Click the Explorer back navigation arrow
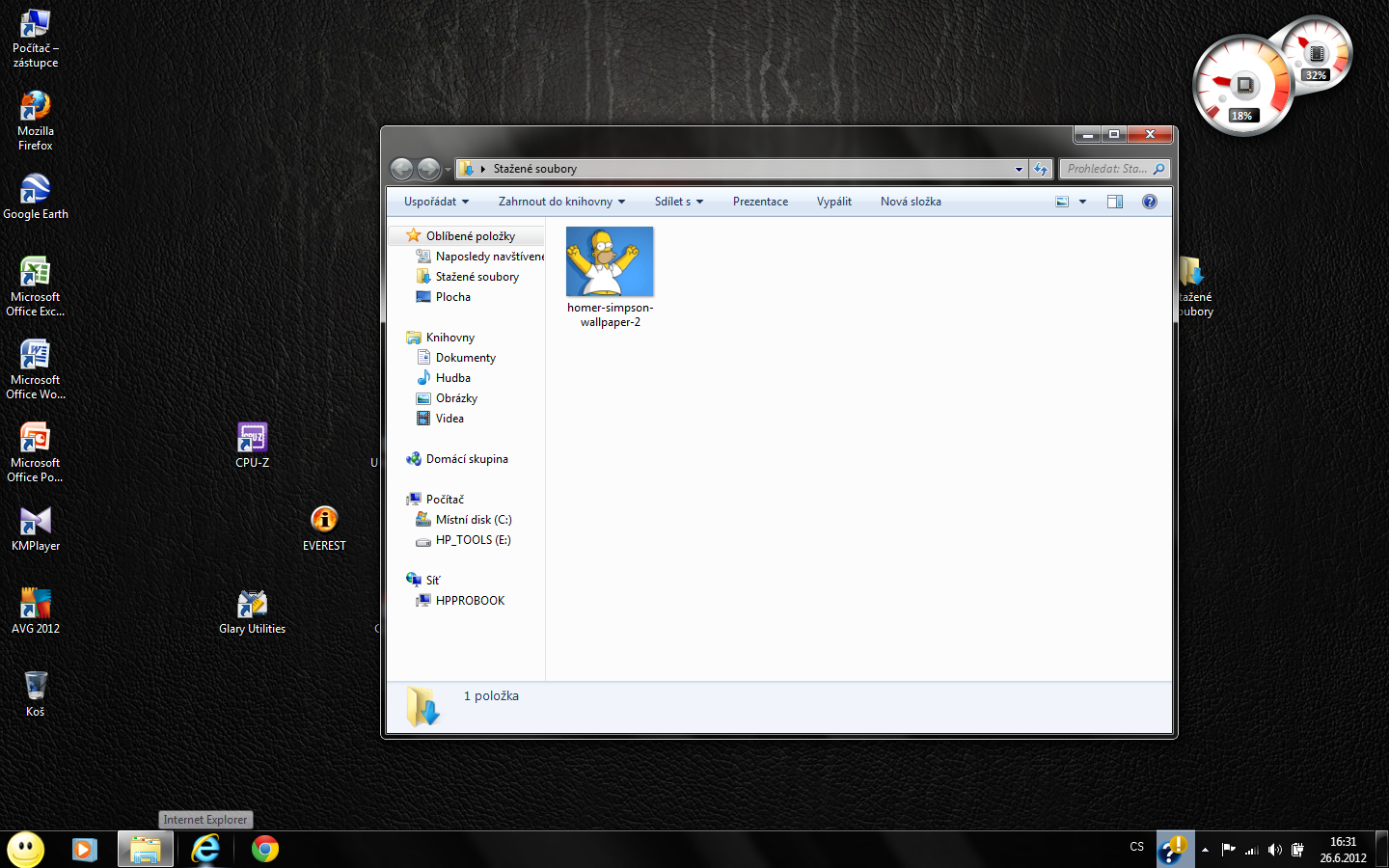 click(x=401, y=169)
